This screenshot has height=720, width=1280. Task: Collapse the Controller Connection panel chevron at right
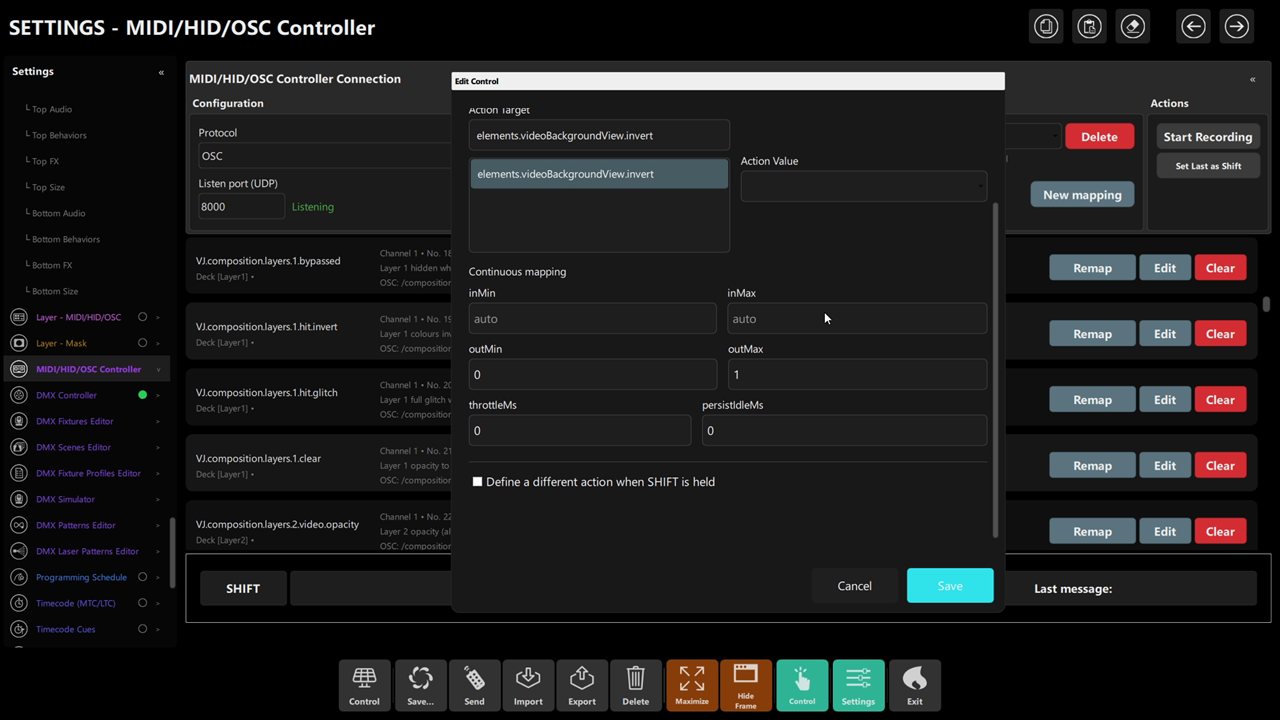[x=1252, y=79]
